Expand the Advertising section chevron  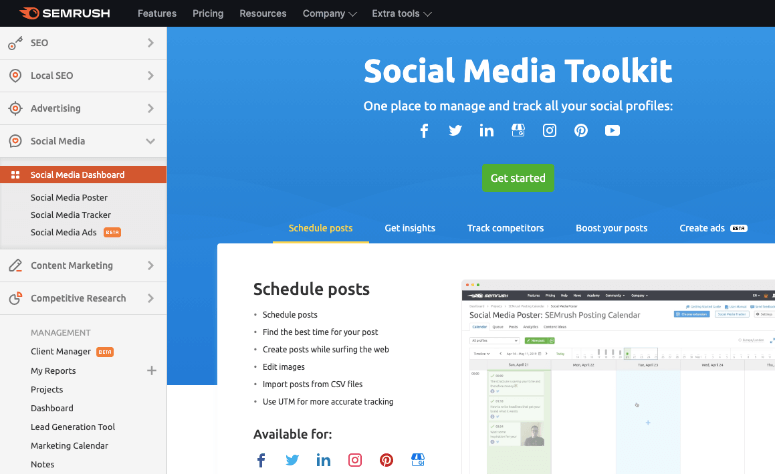click(151, 108)
